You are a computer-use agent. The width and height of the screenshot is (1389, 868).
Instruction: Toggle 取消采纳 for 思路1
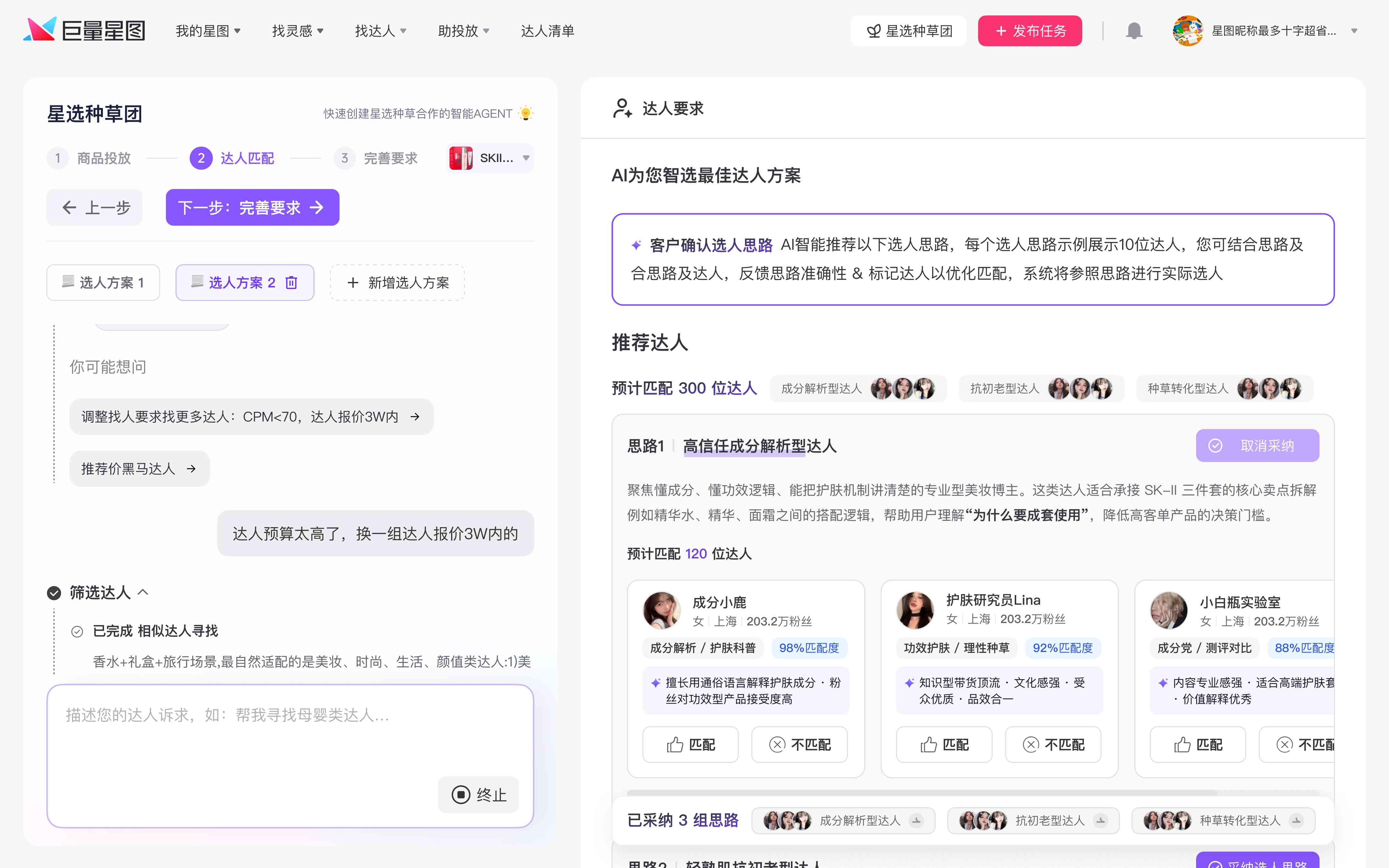(x=1257, y=446)
